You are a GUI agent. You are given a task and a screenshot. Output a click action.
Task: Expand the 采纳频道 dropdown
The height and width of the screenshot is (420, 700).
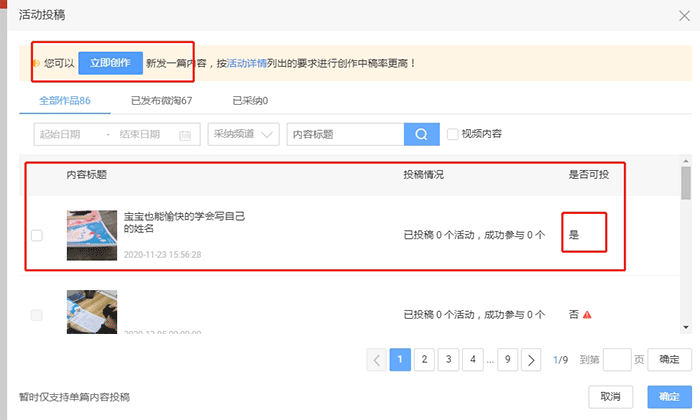tap(243, 135)
